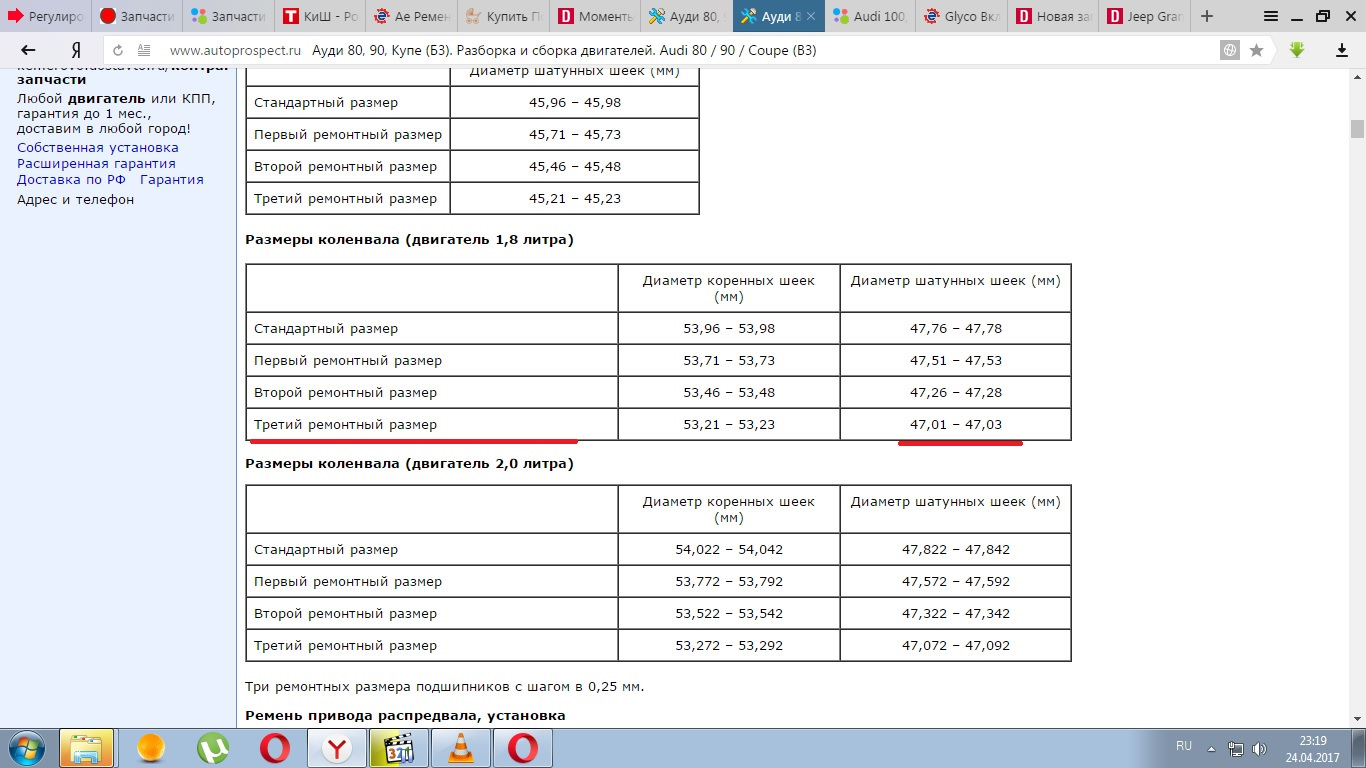
Task: Switch to the Регулиро tab
Action: 47,17
